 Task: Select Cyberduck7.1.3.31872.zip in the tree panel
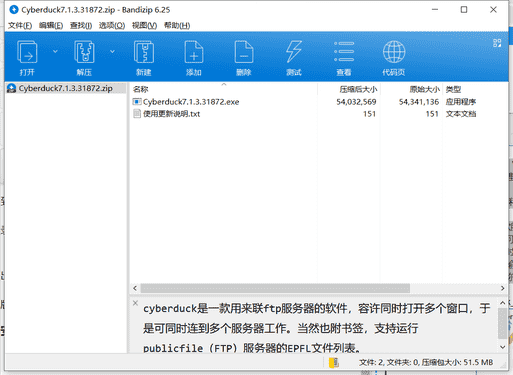(x=66, y=88)
